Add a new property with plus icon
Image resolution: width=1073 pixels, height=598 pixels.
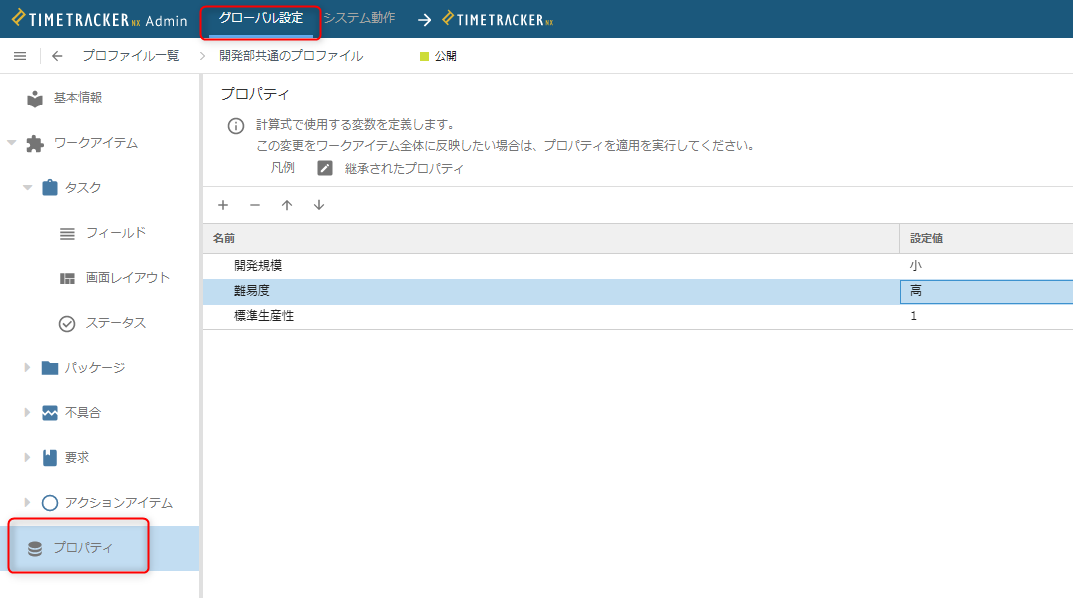223,205
